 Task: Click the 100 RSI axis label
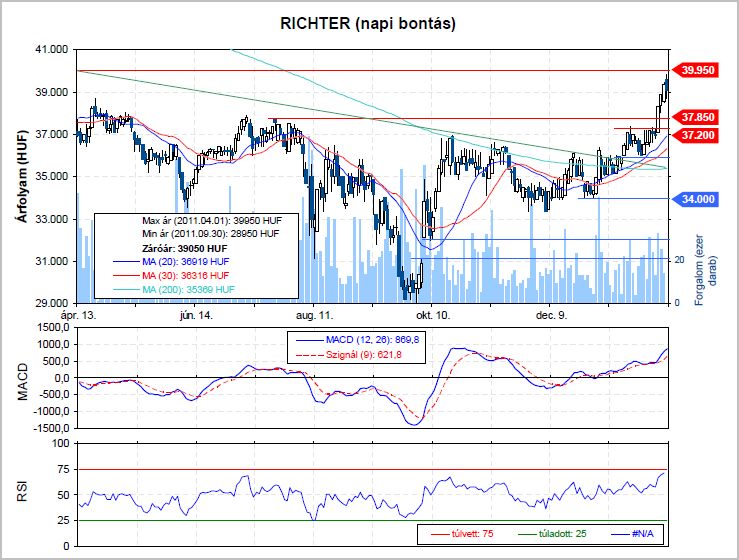pos(61,443)
